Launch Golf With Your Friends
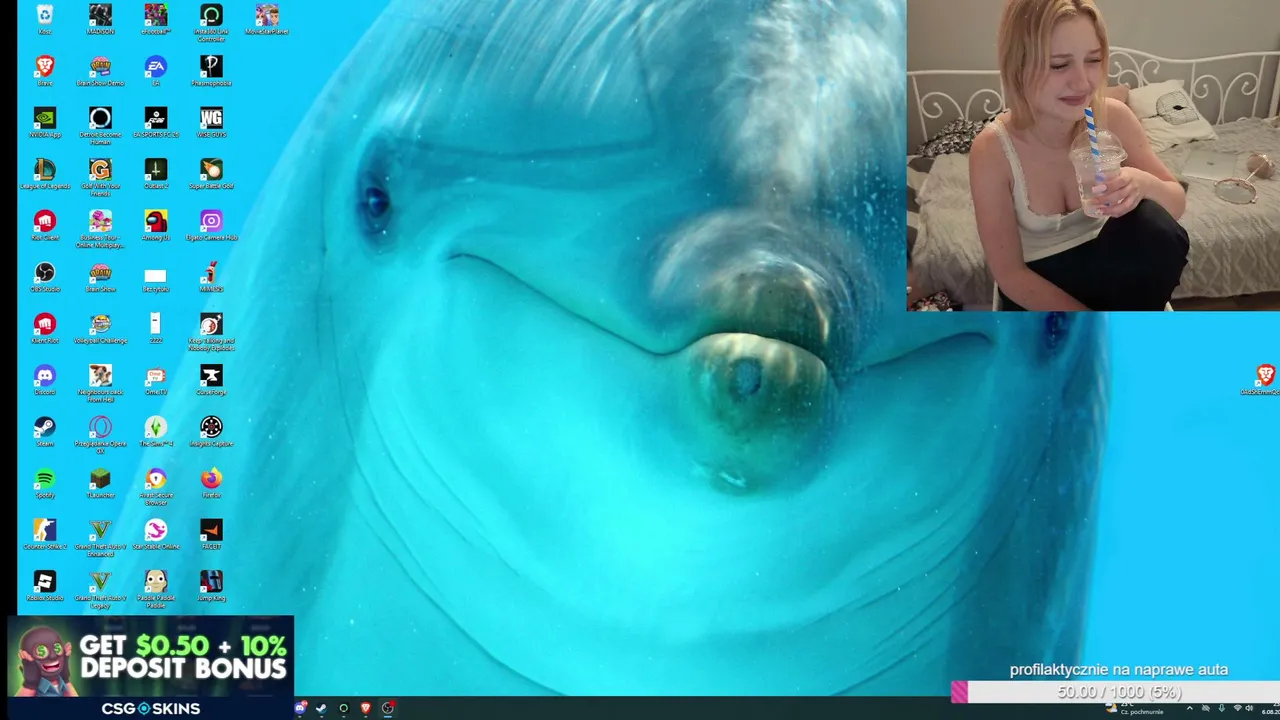Viewport: 1280px width, 720px height. (x=100, y=177)
